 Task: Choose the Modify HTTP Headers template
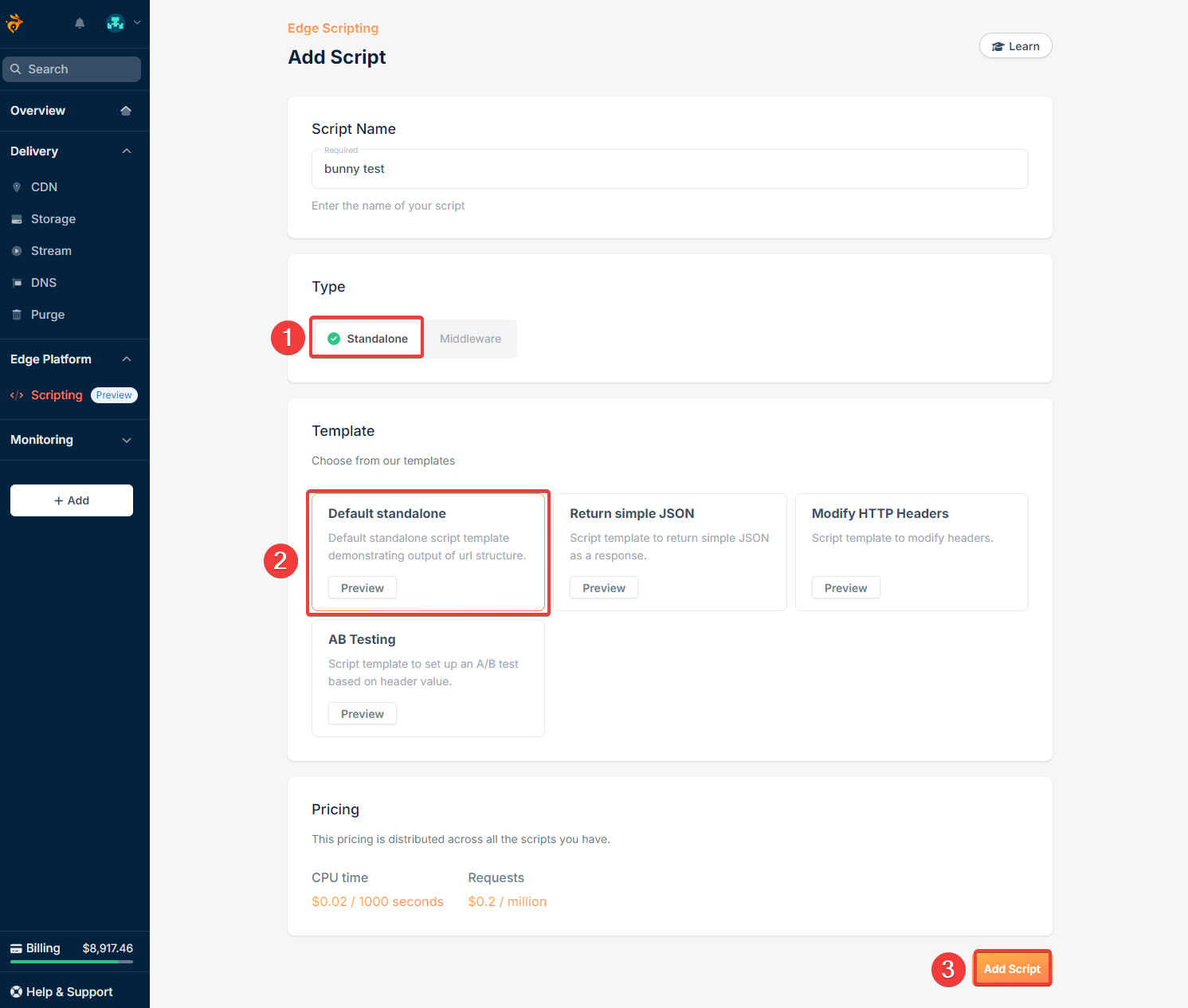[912, 552]
